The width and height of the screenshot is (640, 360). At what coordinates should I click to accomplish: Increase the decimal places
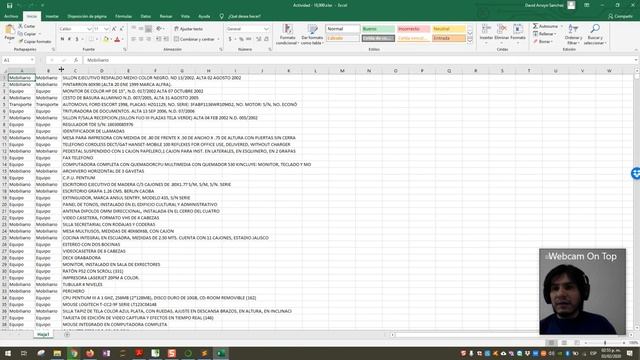click(x=259, y=39)
